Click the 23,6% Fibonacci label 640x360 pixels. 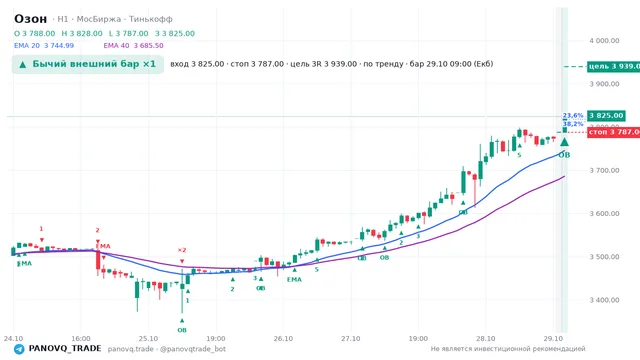573,116
